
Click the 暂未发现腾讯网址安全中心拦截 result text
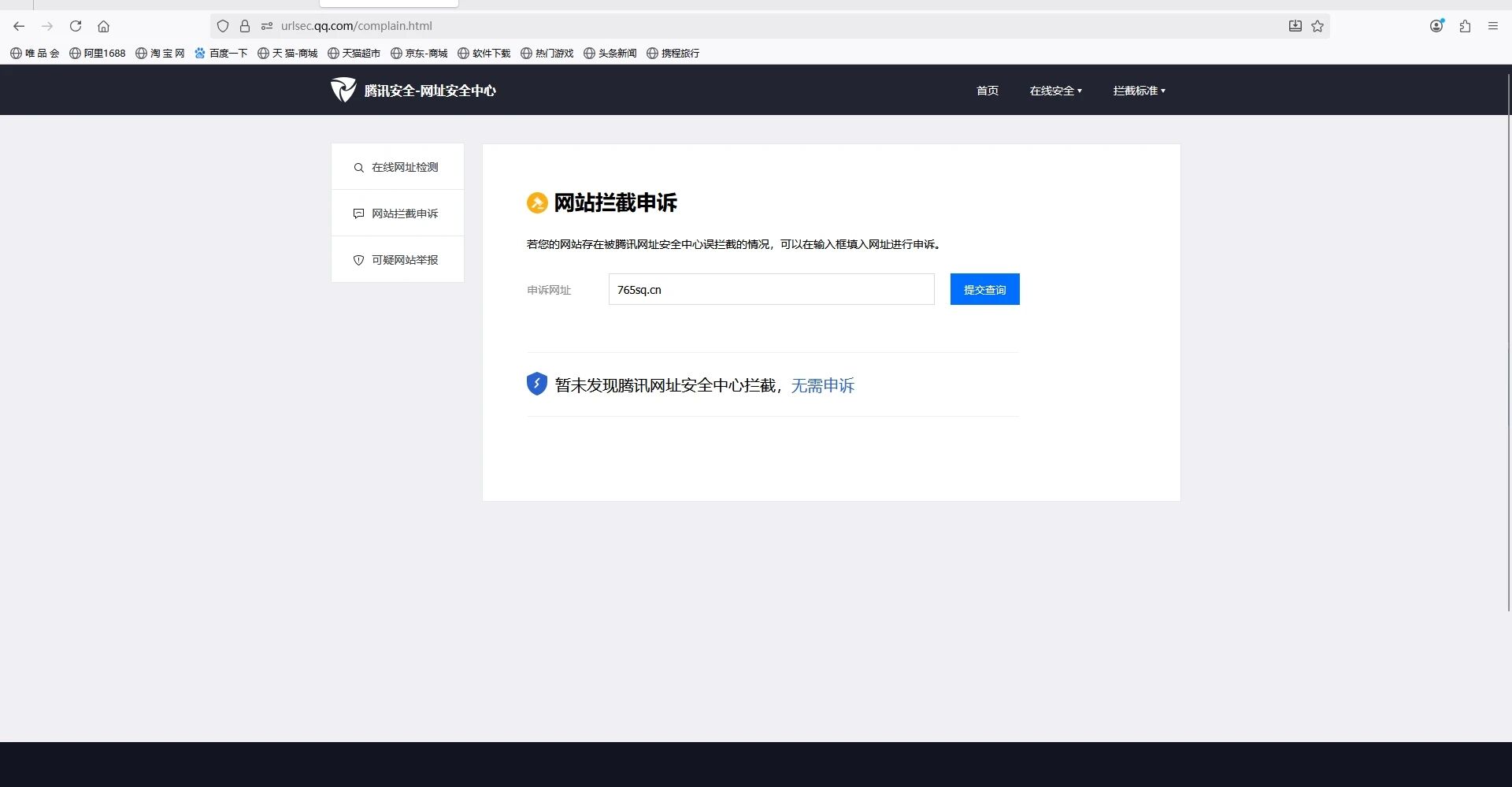[665, 385]
